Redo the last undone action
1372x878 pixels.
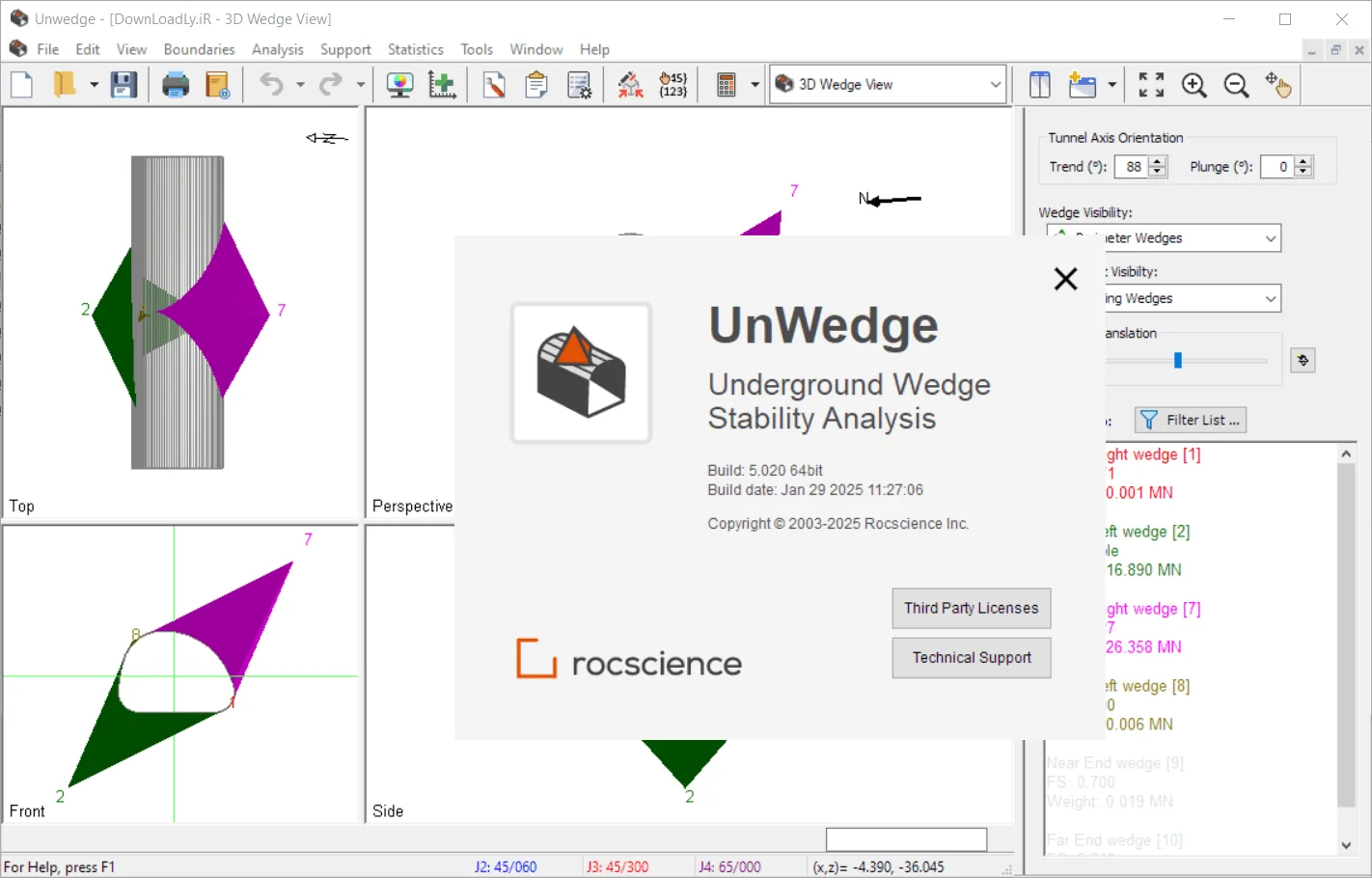pos(331,85)
